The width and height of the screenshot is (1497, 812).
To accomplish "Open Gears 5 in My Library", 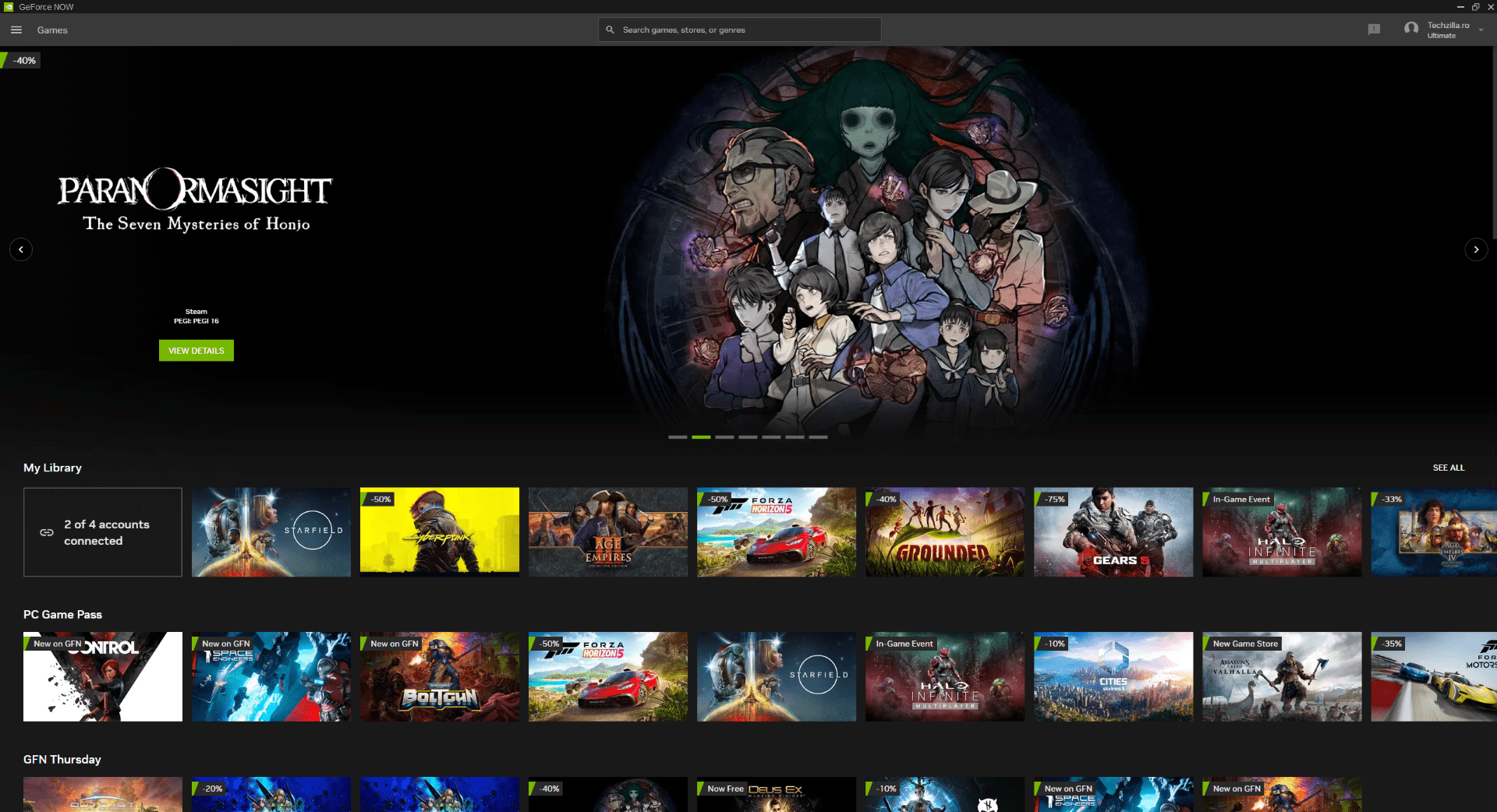I will [x=1113, y=532].
